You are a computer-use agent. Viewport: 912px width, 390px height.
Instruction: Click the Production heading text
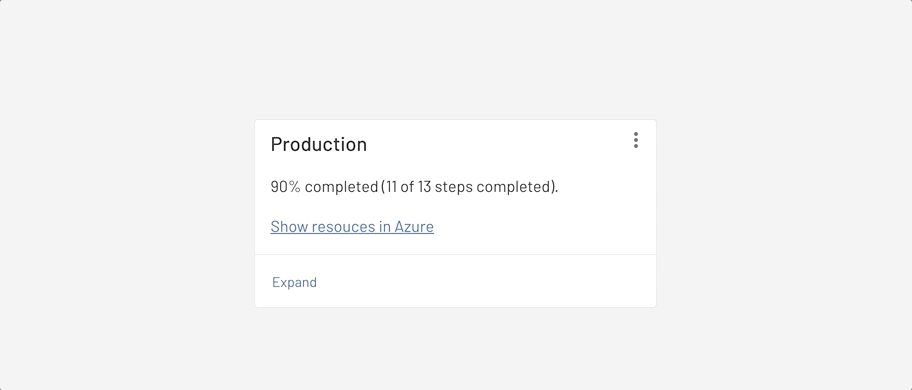tap(319, 144)
